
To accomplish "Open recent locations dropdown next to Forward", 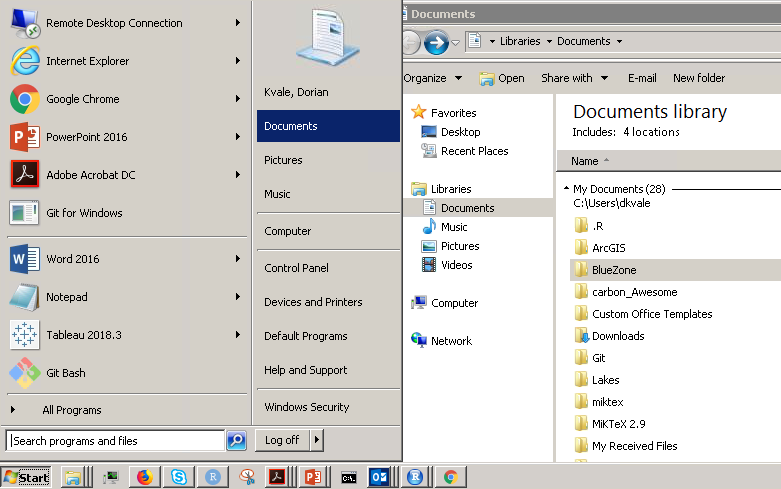I will click(x=455, y=43).
